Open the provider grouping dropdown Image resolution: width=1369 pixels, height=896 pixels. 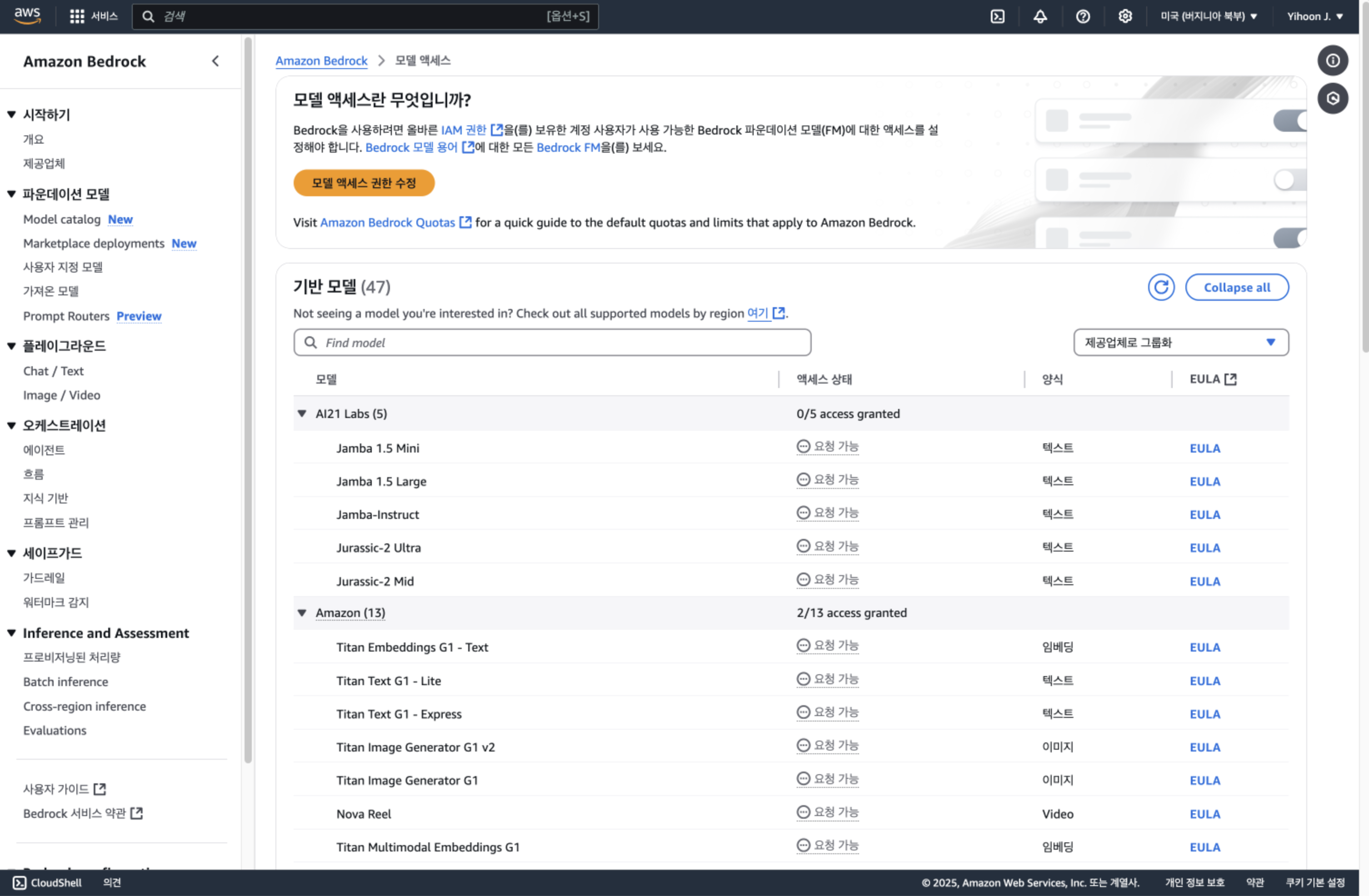1180,342
